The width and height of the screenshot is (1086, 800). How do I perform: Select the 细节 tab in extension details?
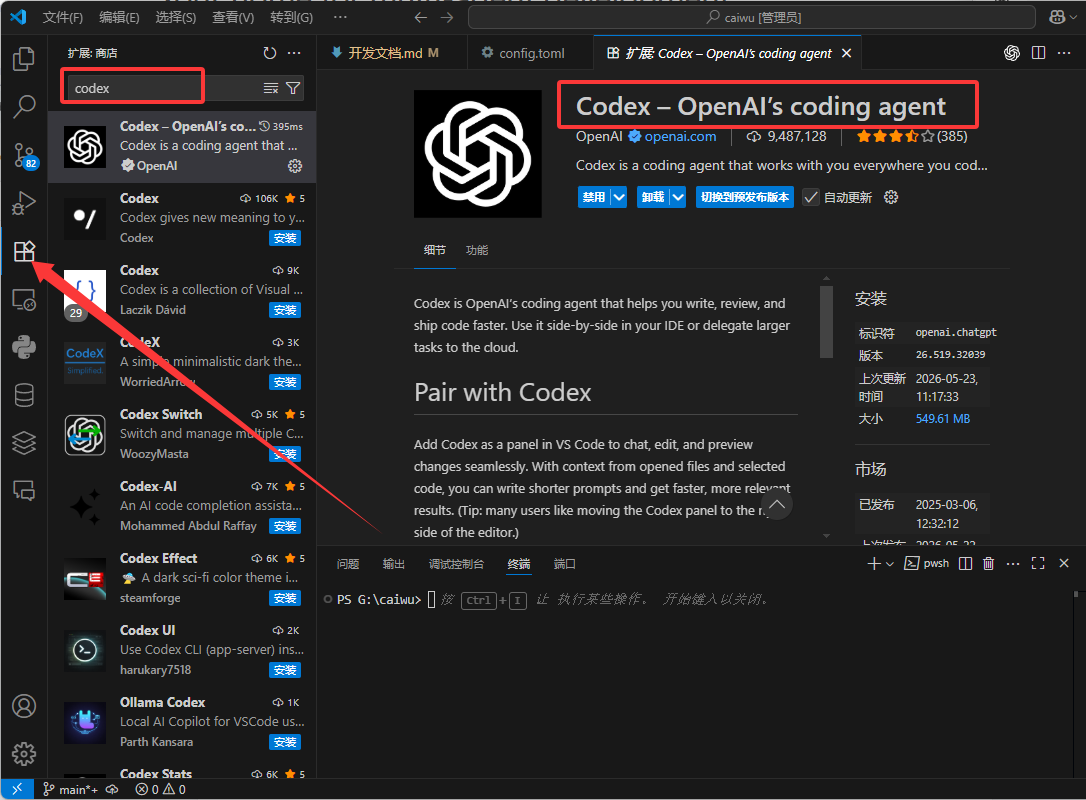pos(435,250)
